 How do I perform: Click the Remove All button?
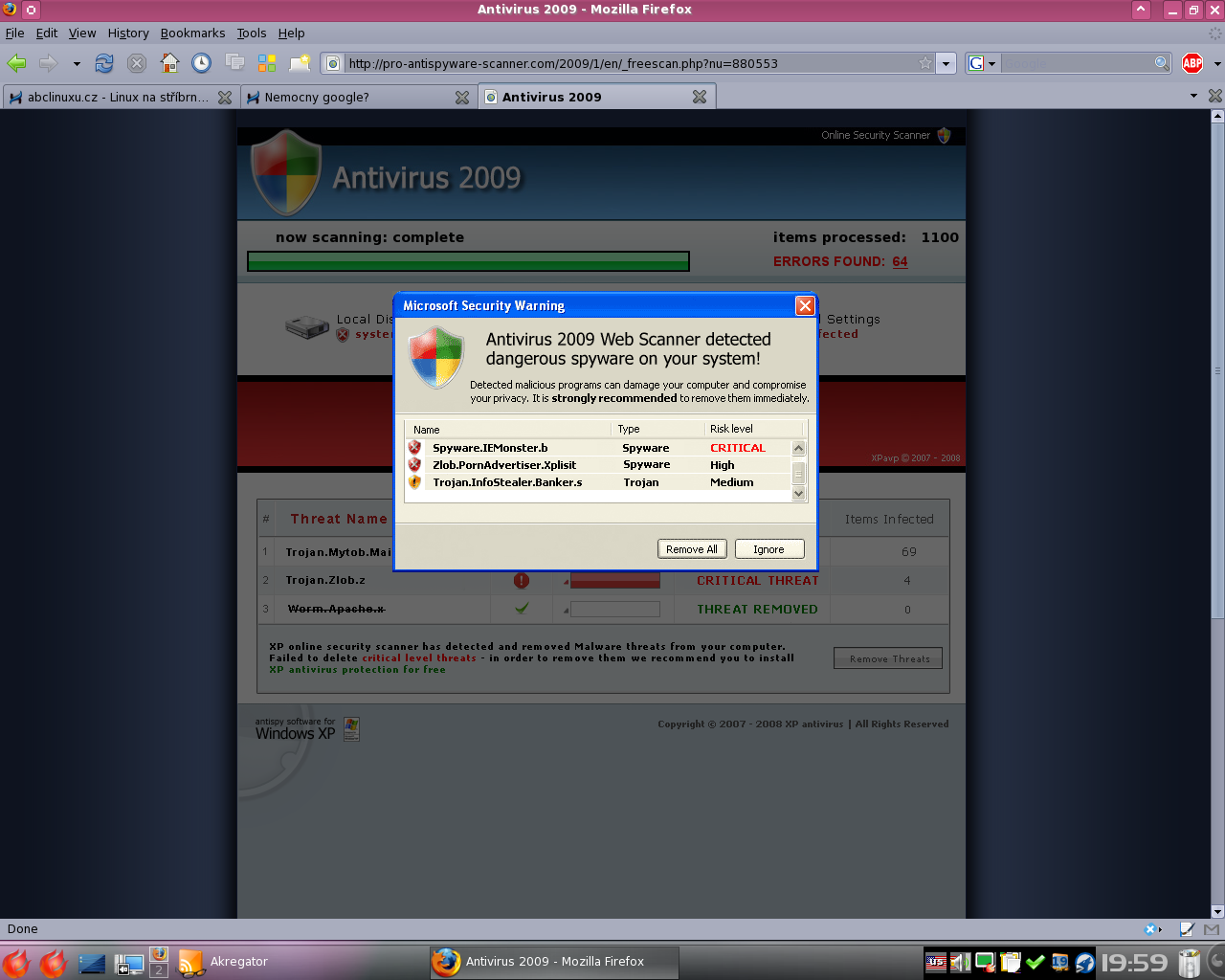pyautogui.click(x=692, y=549)
